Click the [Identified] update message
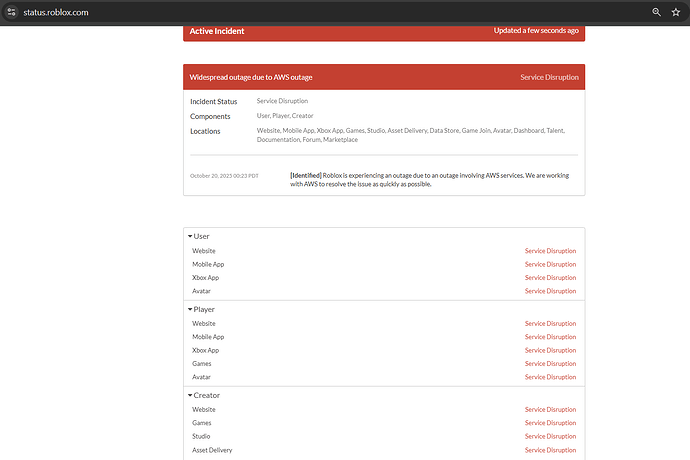690x460 pixels. [x=429, y=180]
